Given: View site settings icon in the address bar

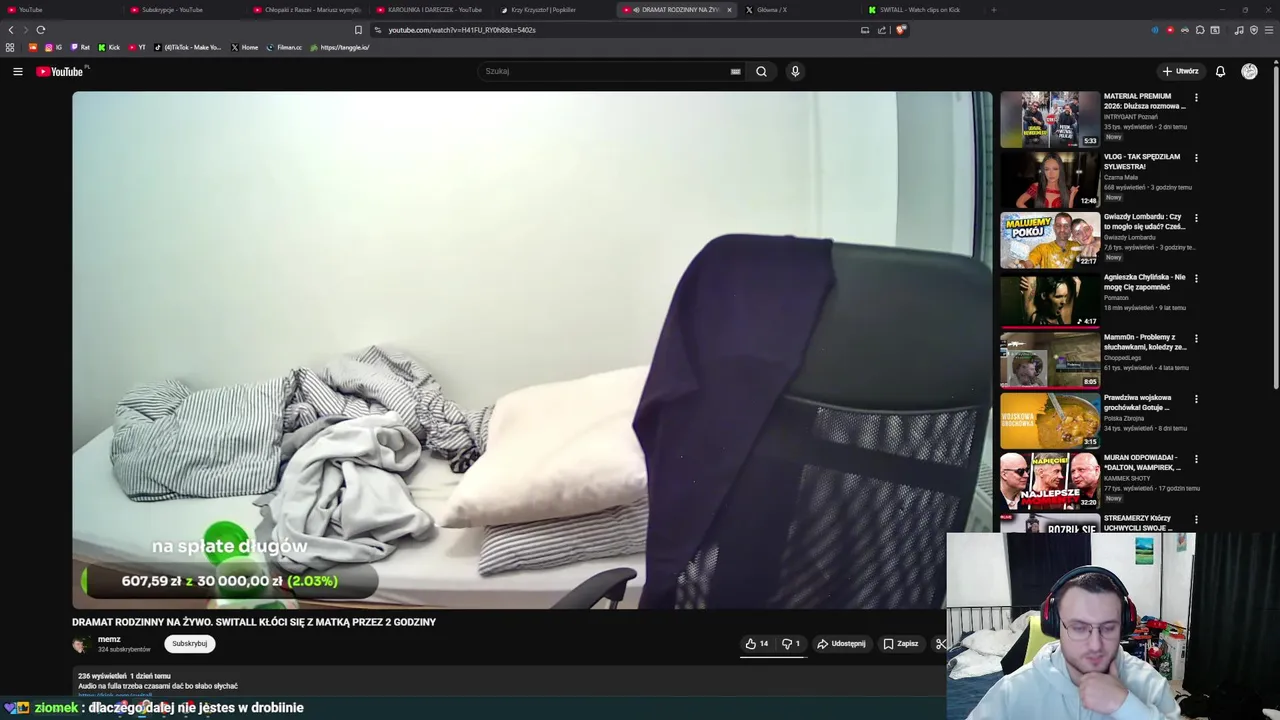Looking at the screenshot, I should point(377,30).
